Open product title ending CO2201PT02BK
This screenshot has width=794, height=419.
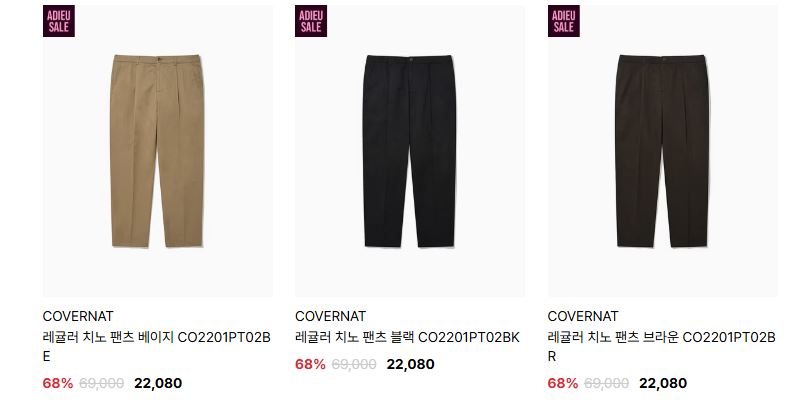(407, 337)
